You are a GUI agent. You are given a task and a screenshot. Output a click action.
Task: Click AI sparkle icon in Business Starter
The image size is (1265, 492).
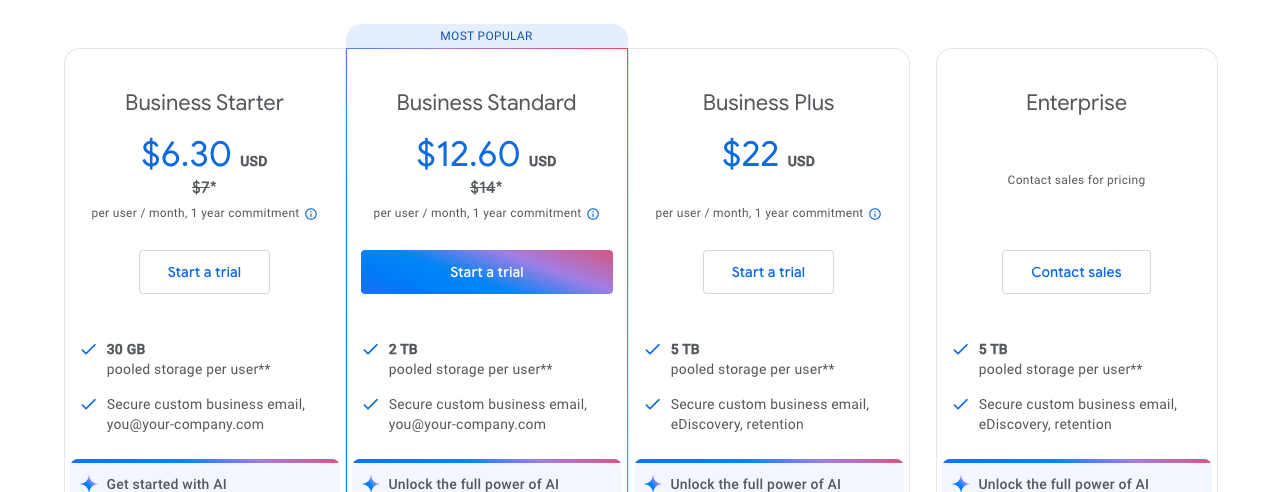[x=88, y=484]
